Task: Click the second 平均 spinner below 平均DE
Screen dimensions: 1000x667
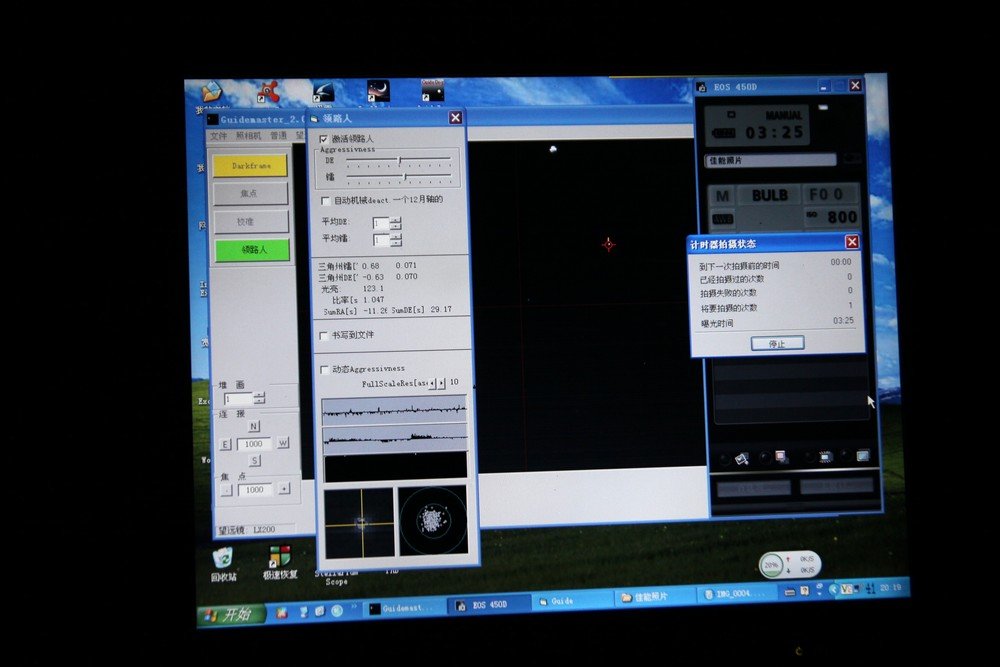Action: pos(396,239)
